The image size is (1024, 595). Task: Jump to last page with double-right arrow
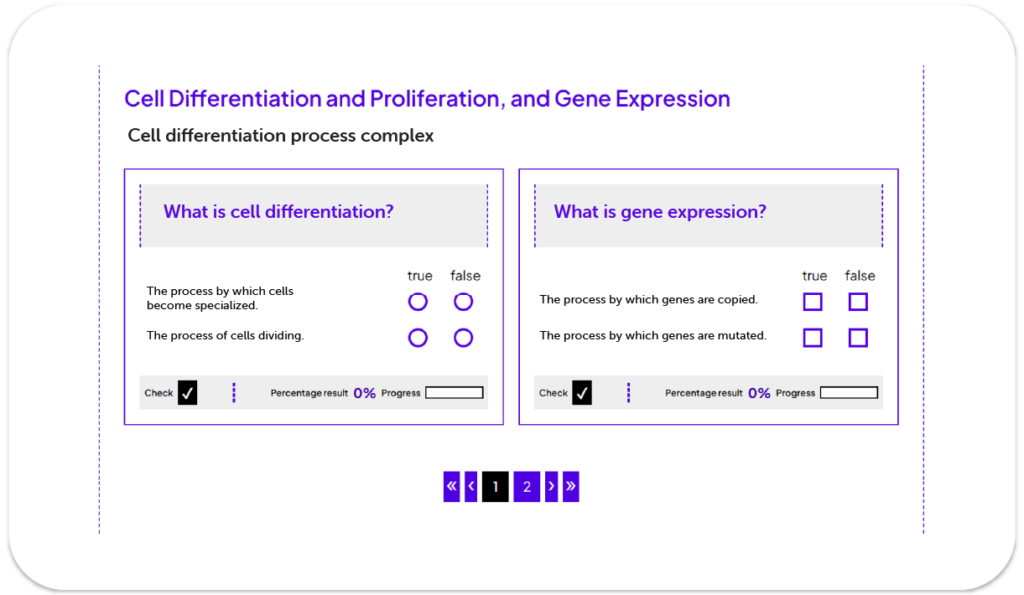click(x=571, y=487)
